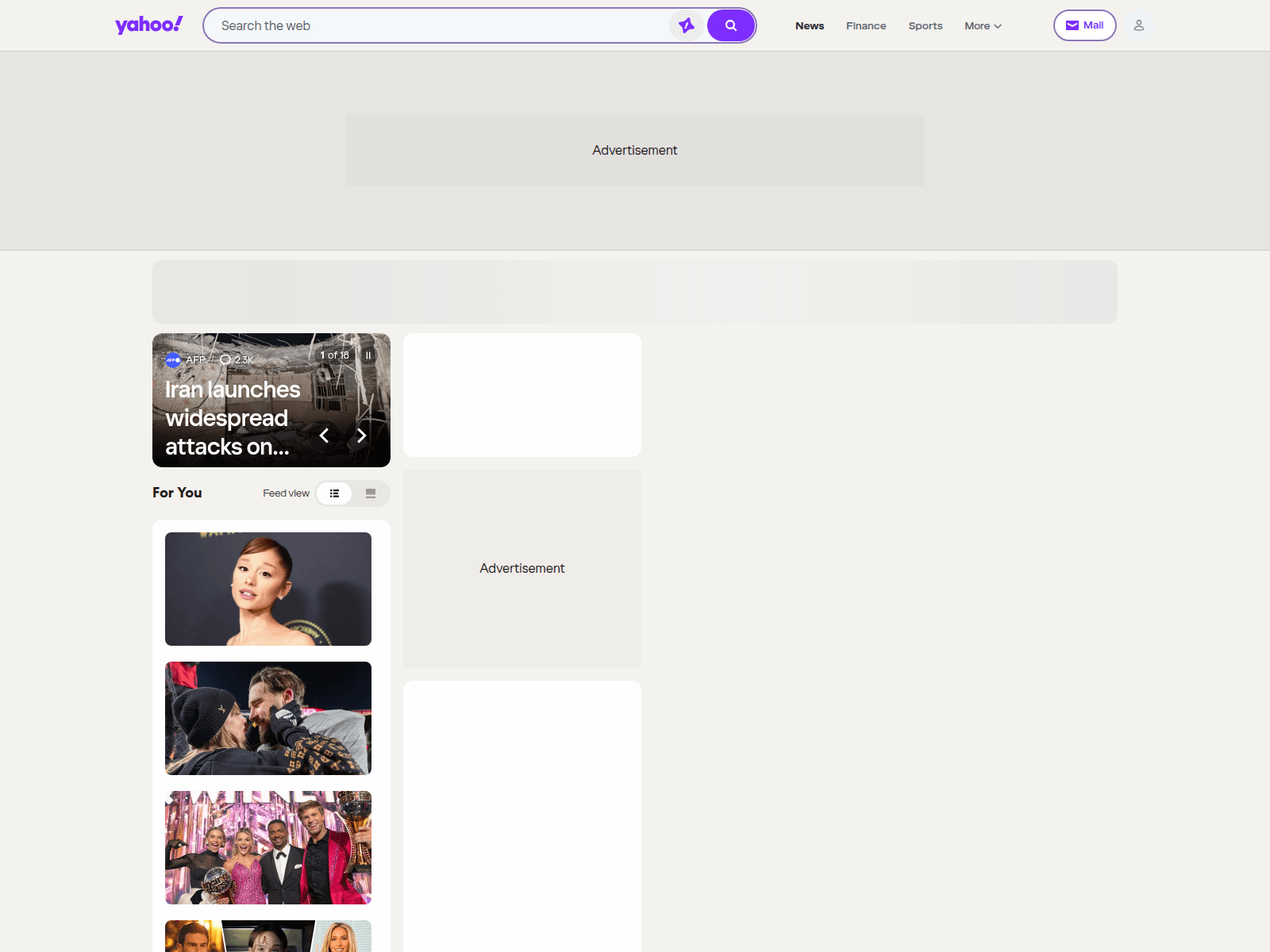Screen dimensions: 1270x952
Task: Click the '1 of 18' carousel counter
Action: pos(334,355)
